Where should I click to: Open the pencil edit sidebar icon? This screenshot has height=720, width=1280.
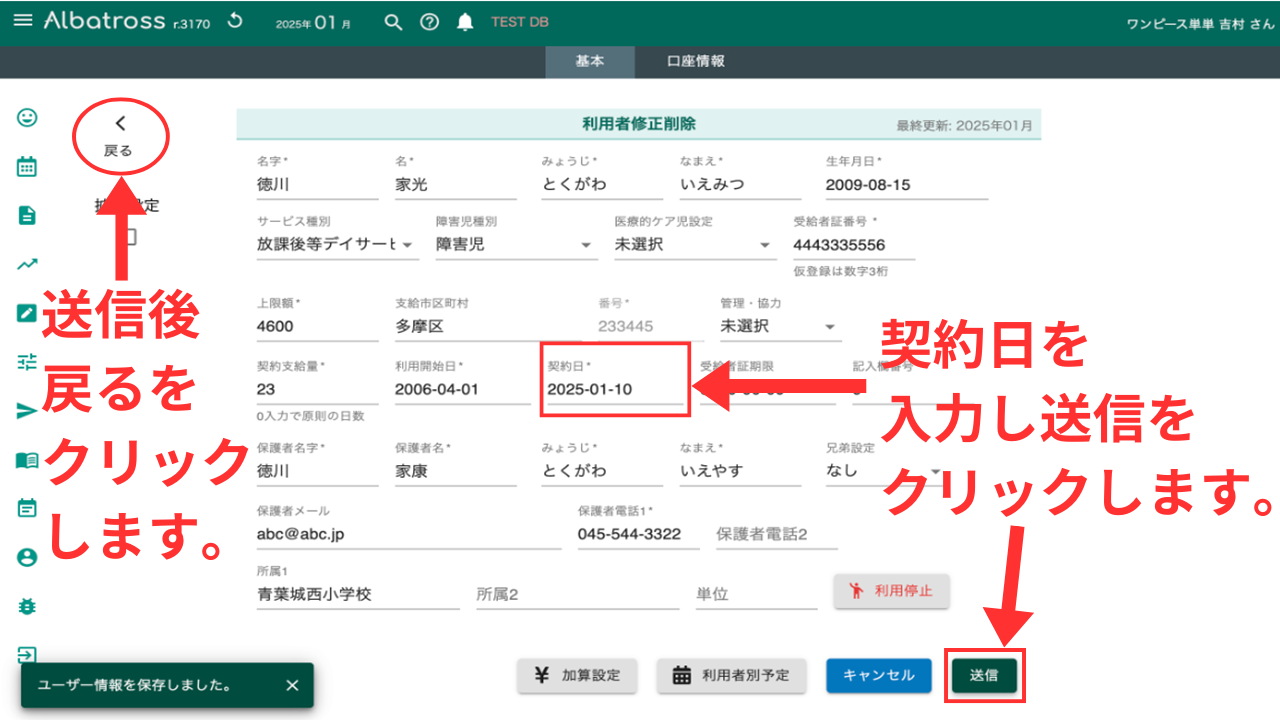[x=27, y=313]
